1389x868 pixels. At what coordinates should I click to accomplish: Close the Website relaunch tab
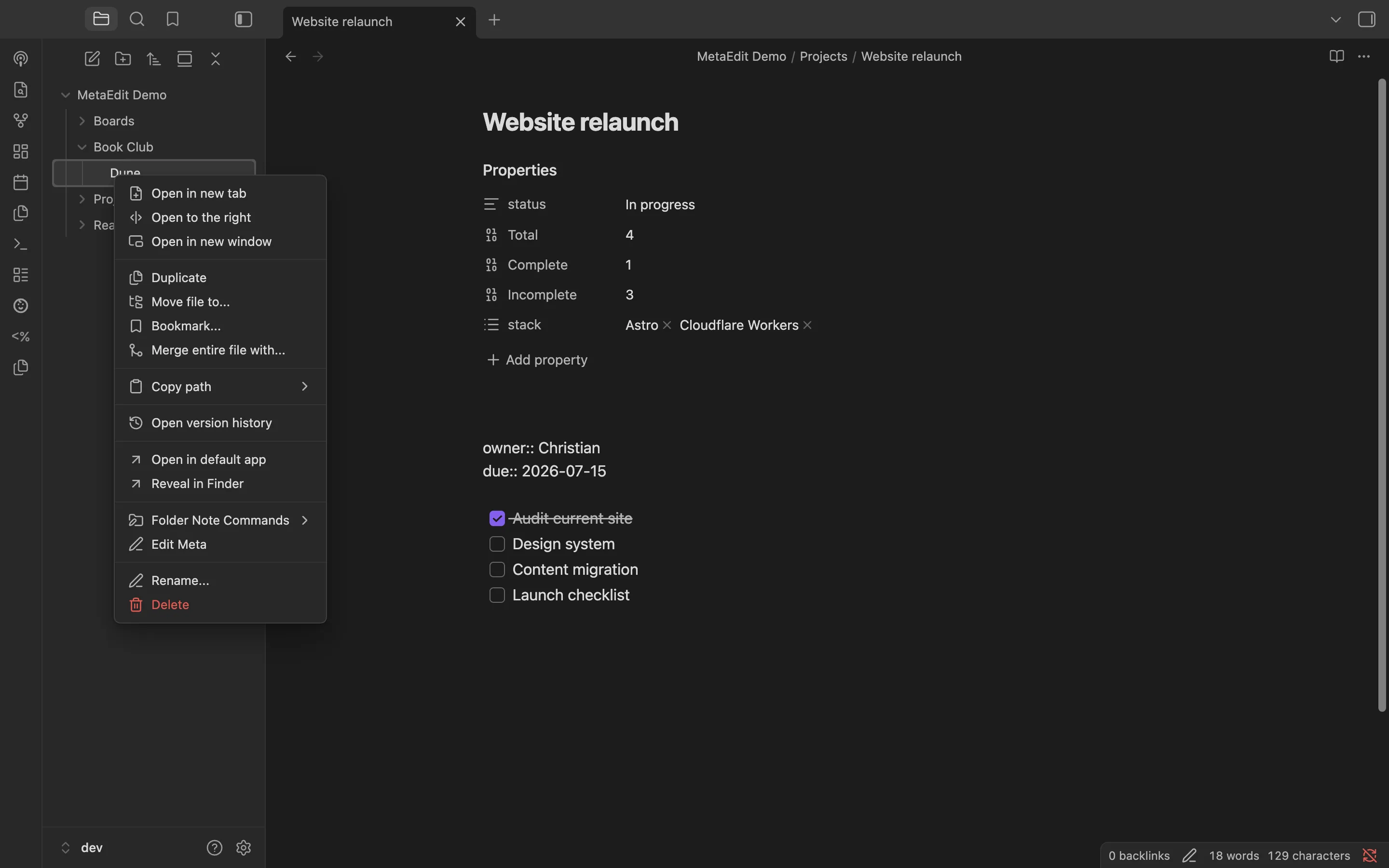click(x=460, y=22)
